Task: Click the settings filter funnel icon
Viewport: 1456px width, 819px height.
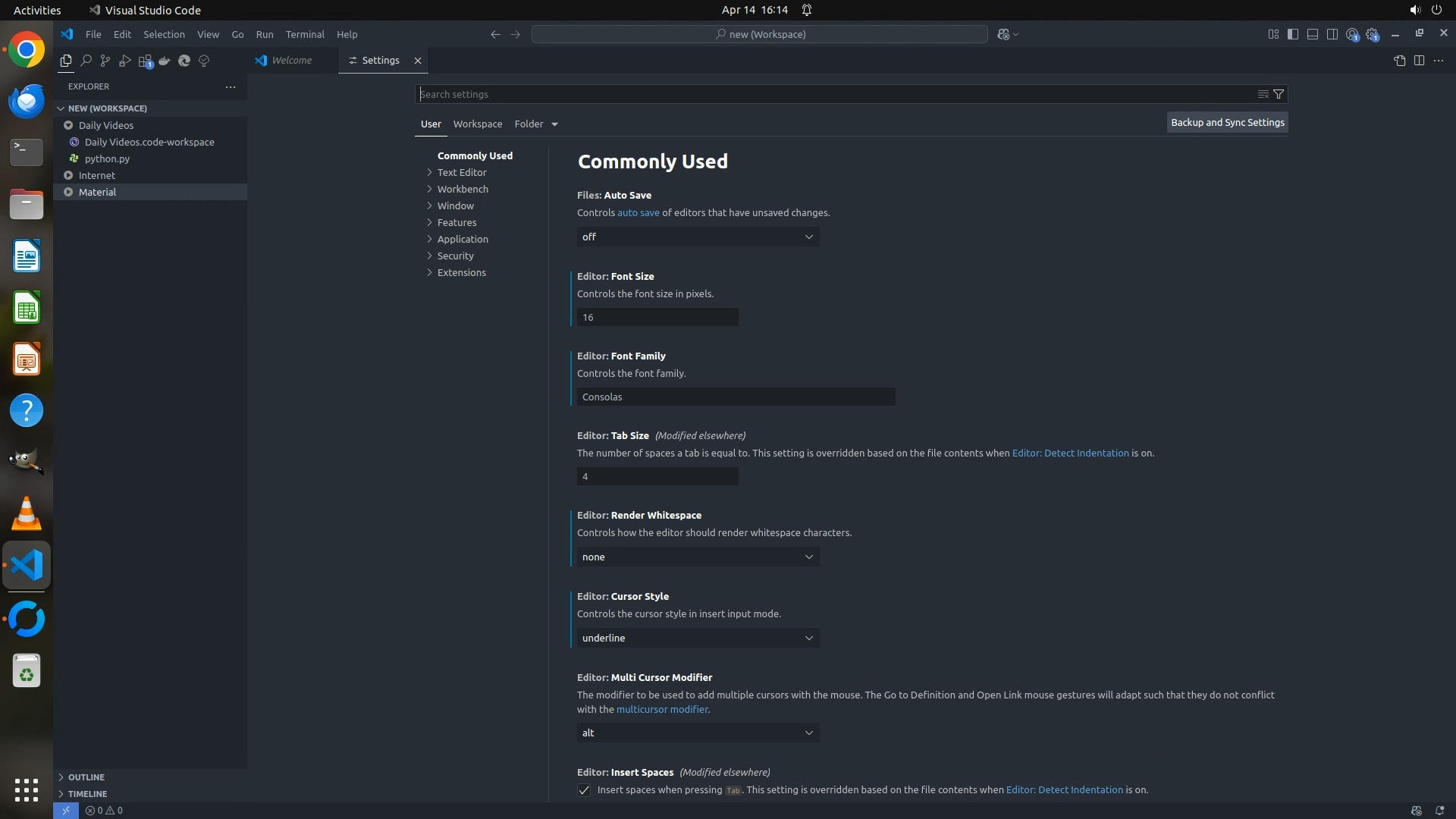Action: (1279, 94)
